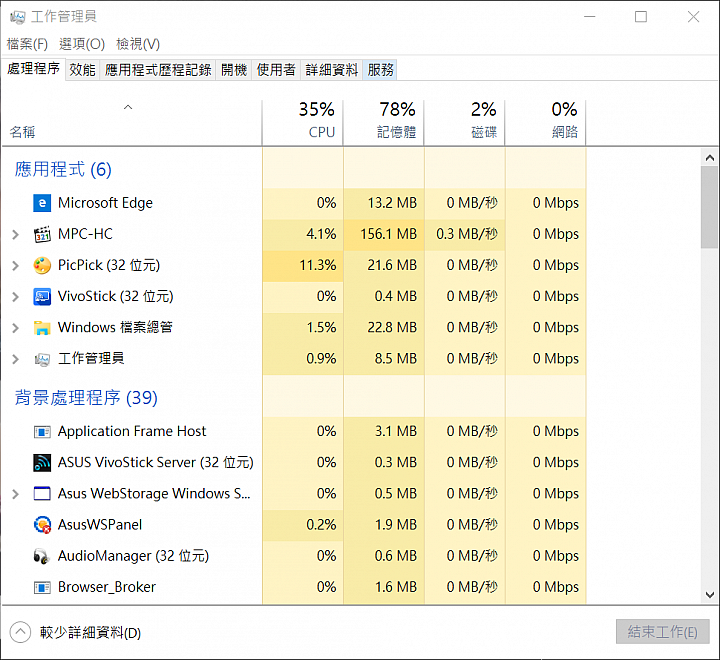Click the ASUS VivoStick Server icon
This screenshot has height=660, width=720.
[x=42, y=463]
